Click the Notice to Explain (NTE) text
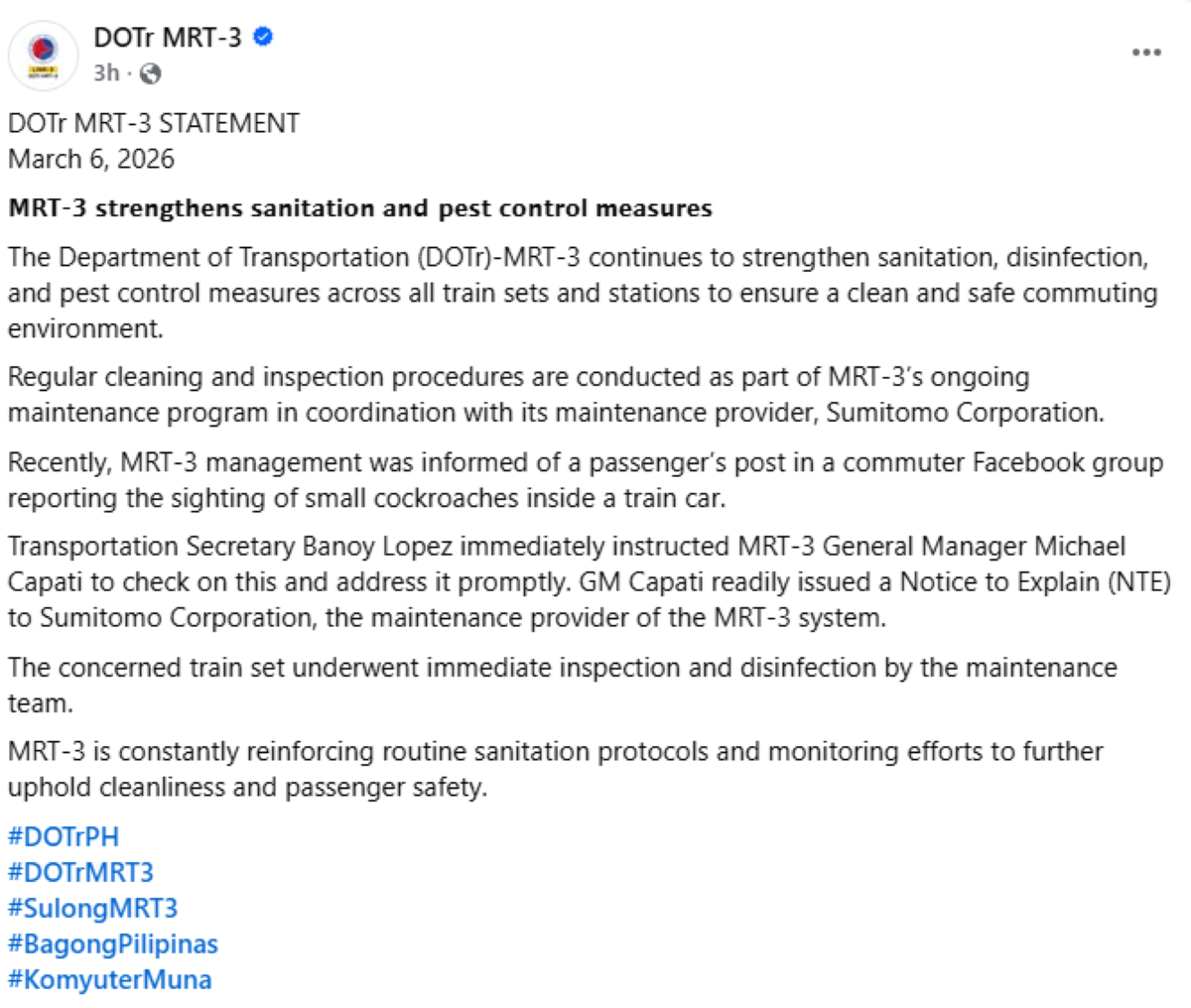This screenshot has width=1191, height=1008. [1033, 581]
